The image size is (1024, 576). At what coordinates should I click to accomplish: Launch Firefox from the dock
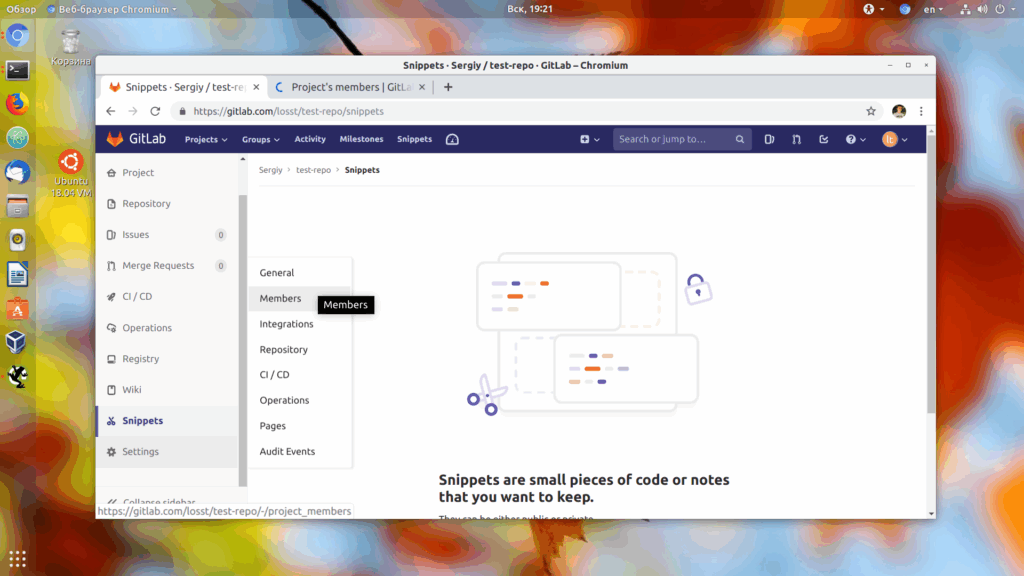pos(18,103)
